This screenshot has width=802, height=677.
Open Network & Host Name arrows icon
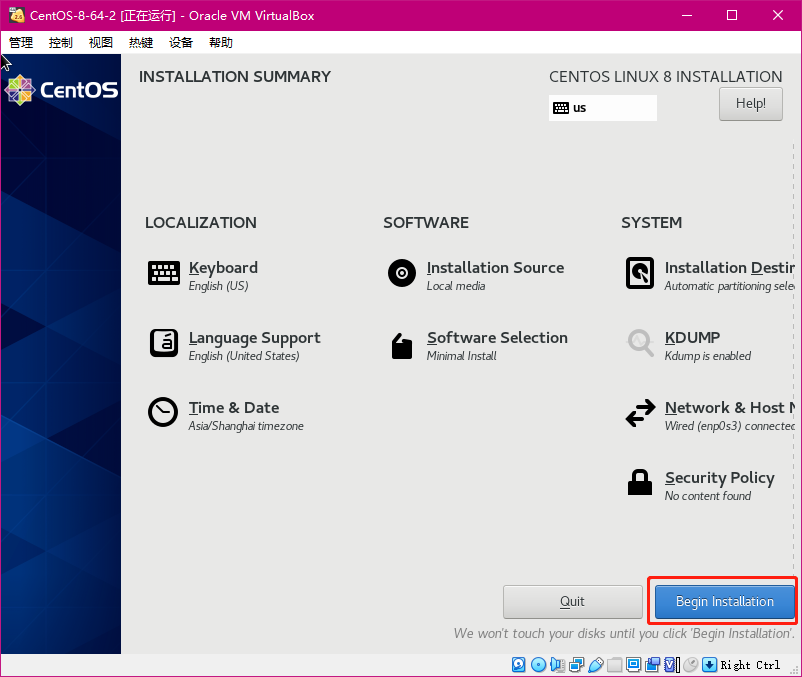point(640,413)
